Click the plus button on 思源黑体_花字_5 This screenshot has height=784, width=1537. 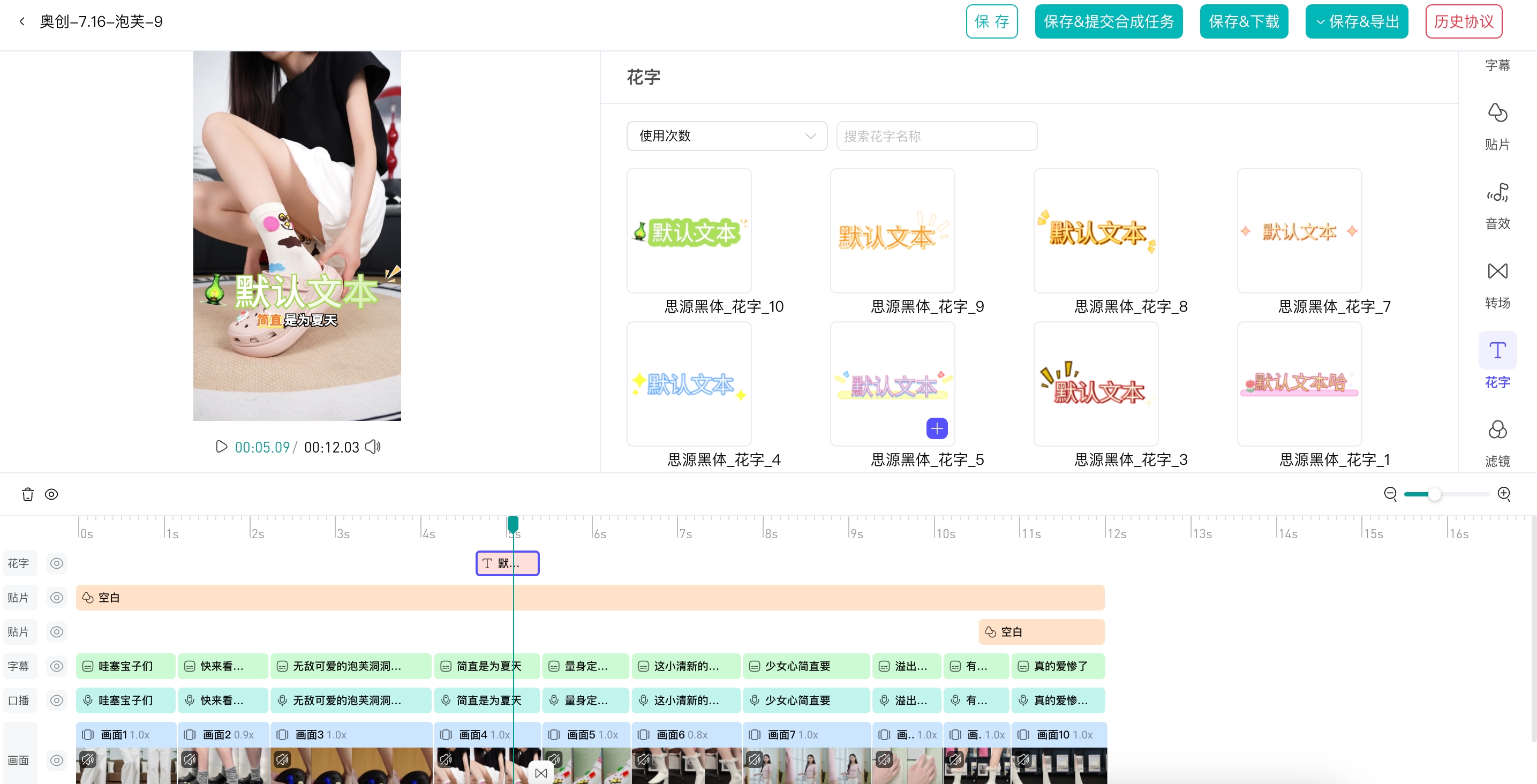click(x=937, y=428)
